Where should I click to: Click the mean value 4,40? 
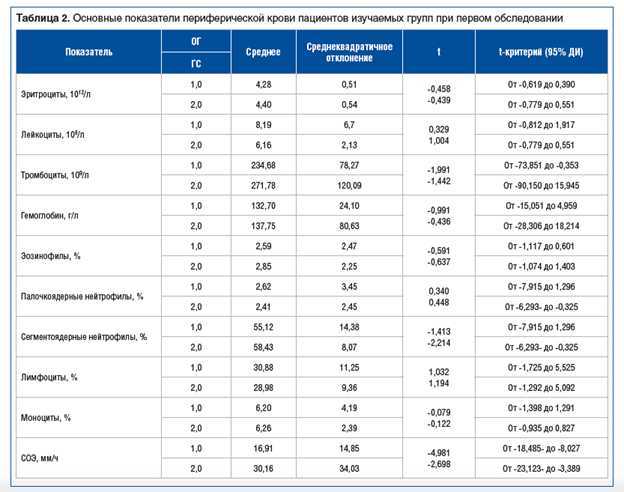pyautogui.click(x=263, y=105)
